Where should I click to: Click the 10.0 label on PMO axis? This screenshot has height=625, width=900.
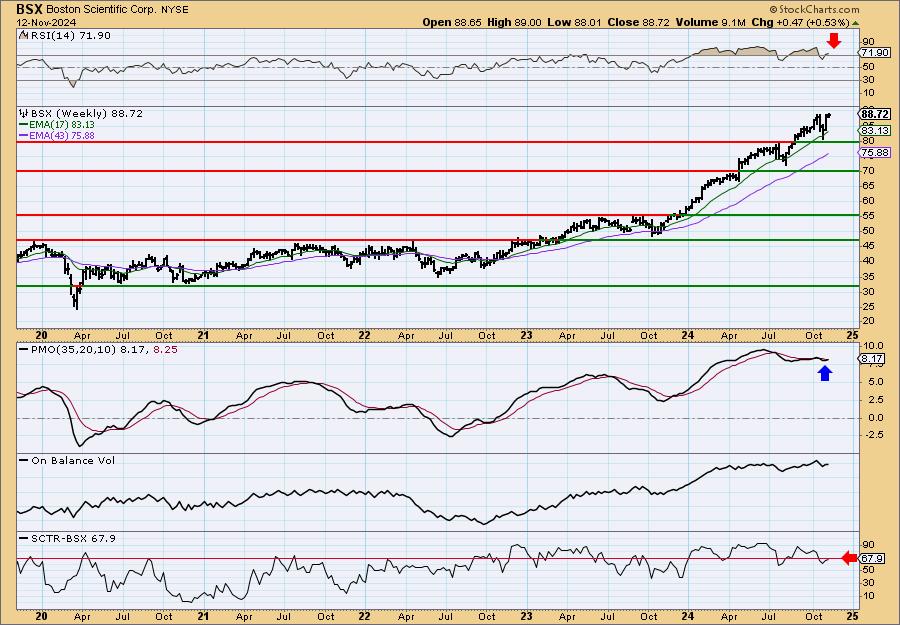coord(875,347)
